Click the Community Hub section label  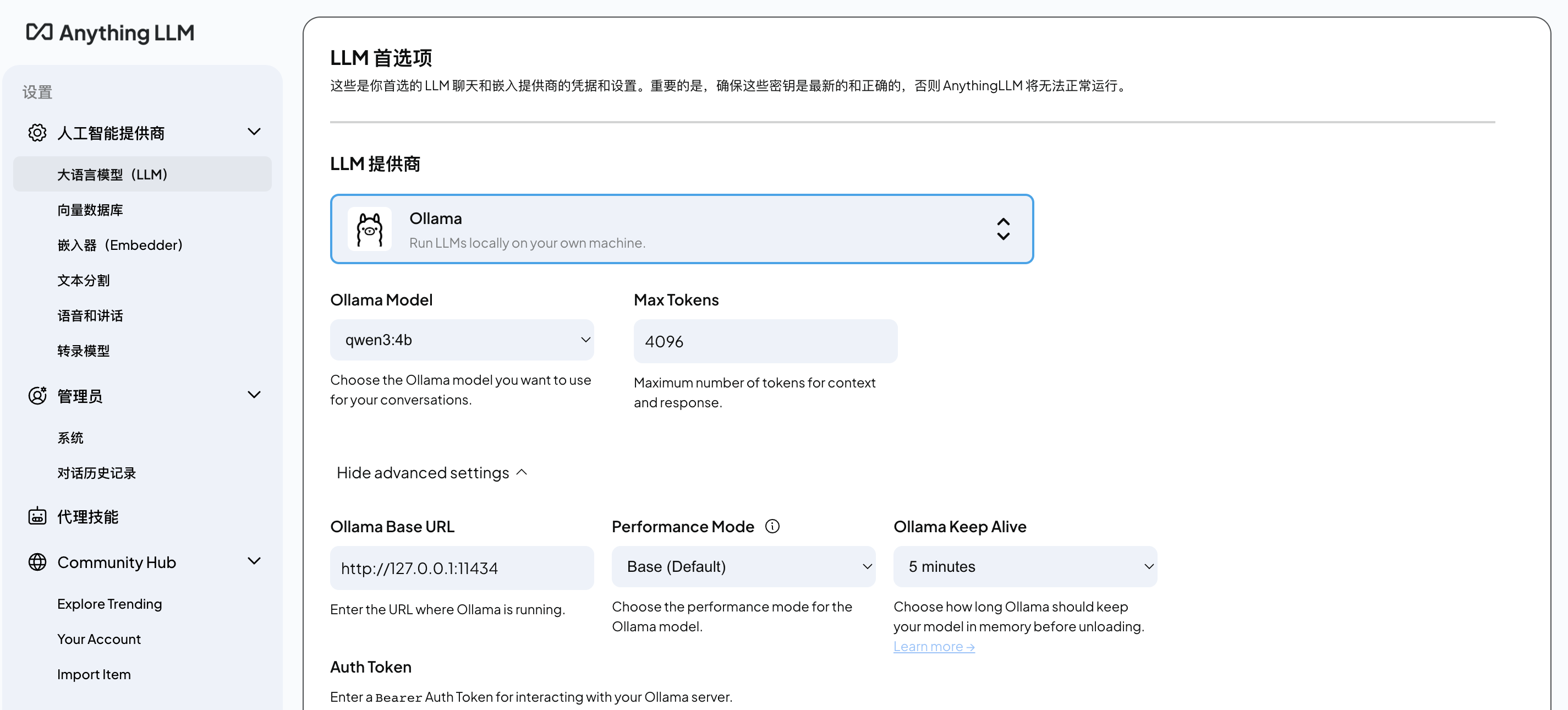[116, 562]
